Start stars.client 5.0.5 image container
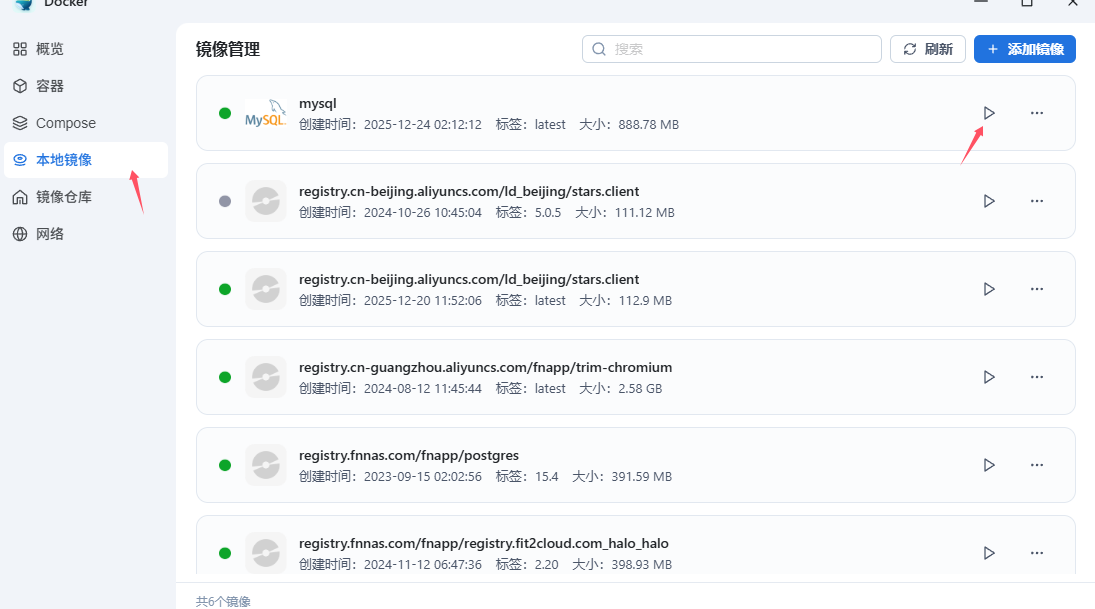Screen dimensions: 1095x609 (x=988, y=201)
